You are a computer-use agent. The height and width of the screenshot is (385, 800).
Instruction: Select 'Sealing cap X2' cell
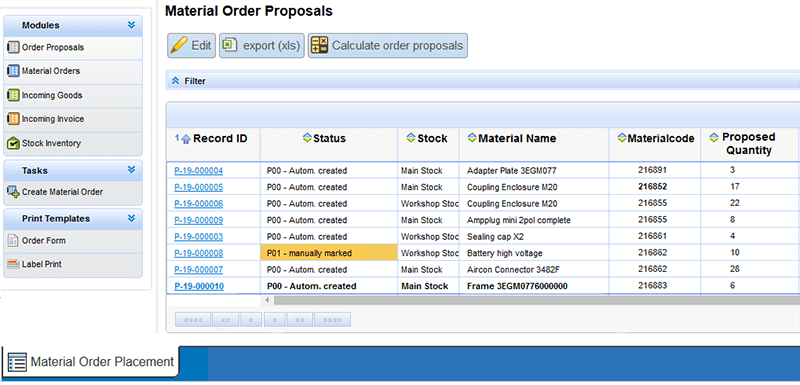point(534,237)
